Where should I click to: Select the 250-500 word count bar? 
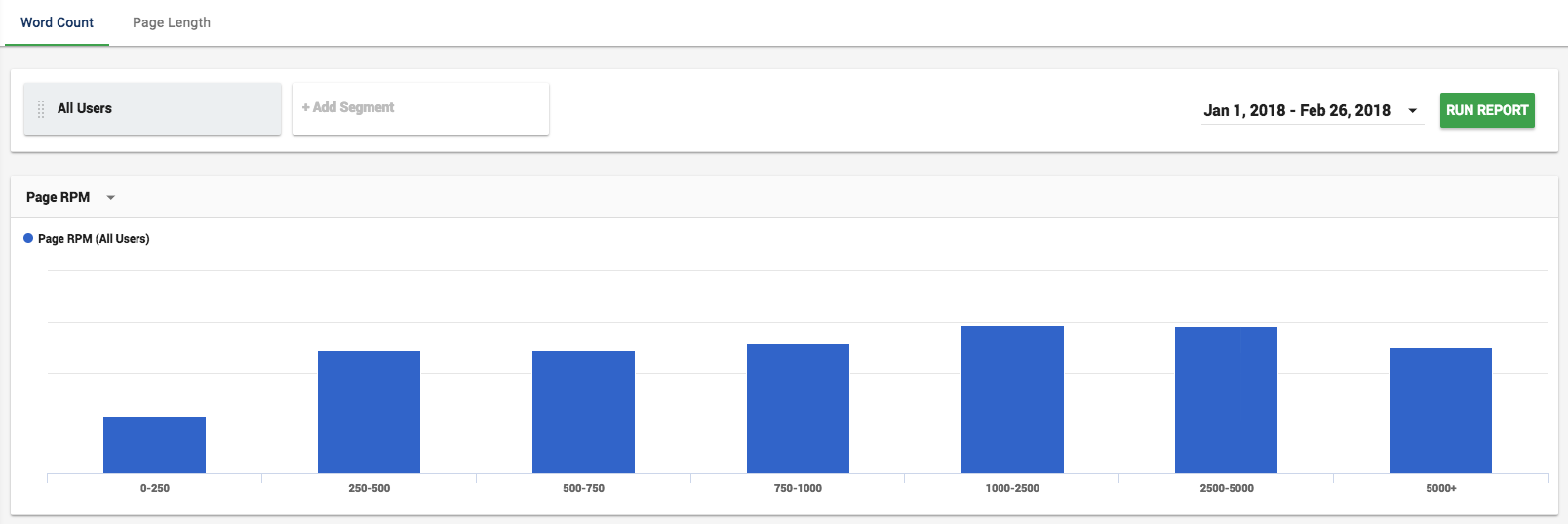(x=369, y=412)
